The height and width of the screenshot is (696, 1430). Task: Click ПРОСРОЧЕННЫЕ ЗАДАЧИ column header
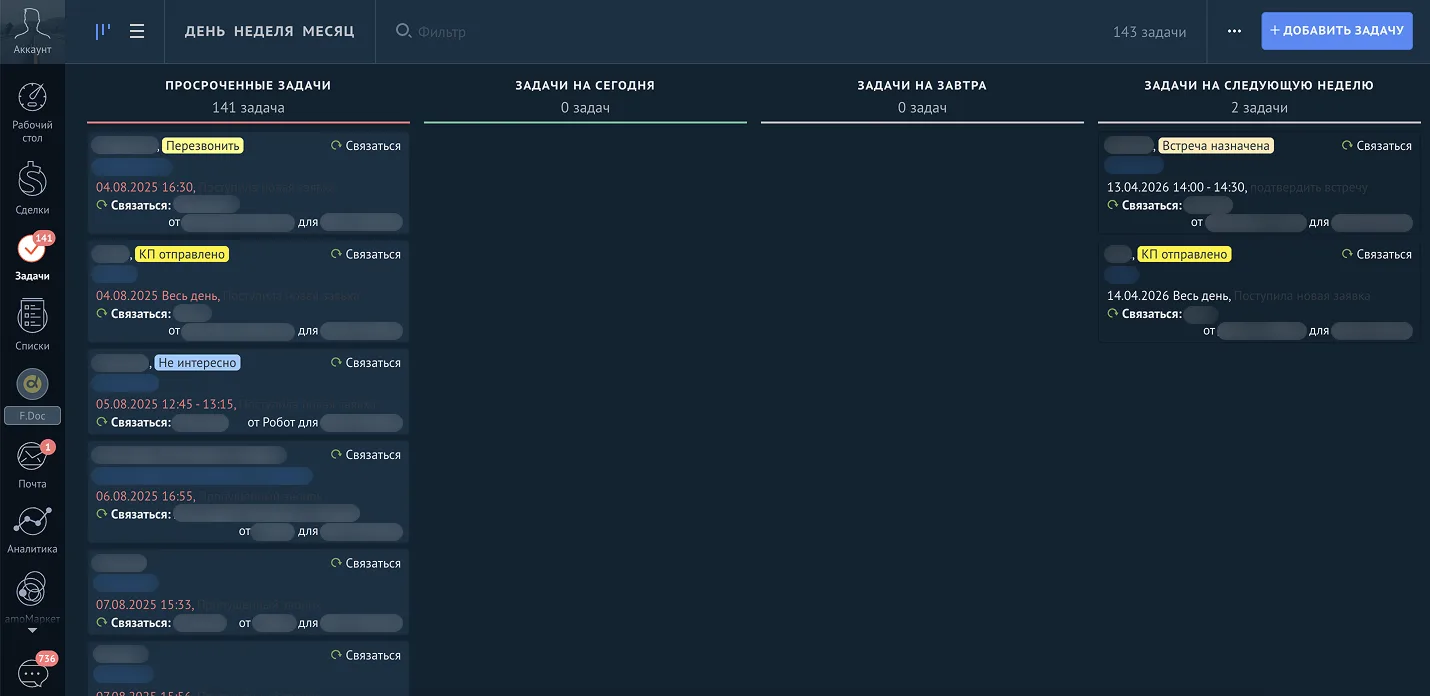coord(248,85)
